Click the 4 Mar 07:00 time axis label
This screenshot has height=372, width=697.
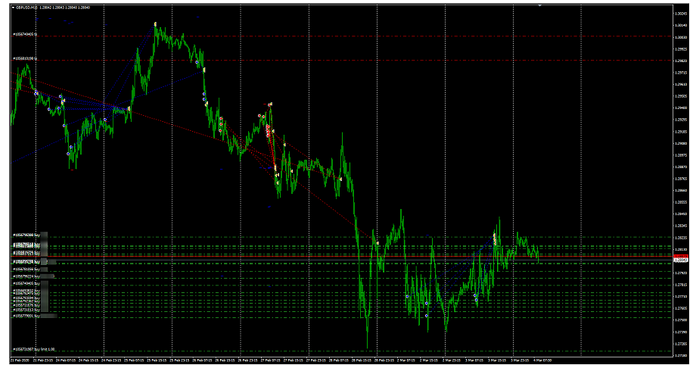[542, 360]
